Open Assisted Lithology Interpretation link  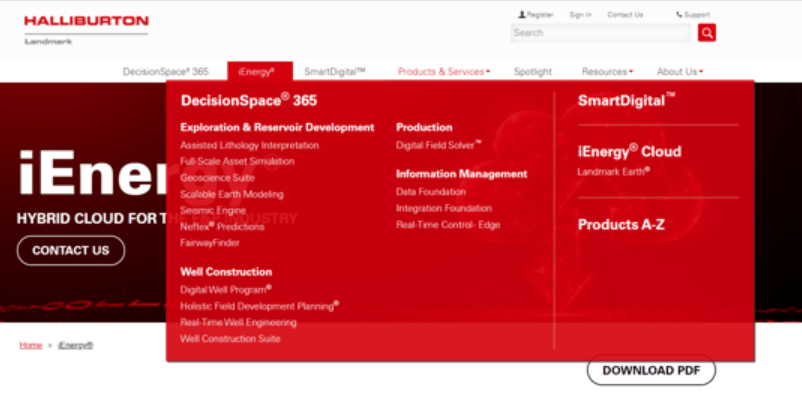(x=249, y=145)
